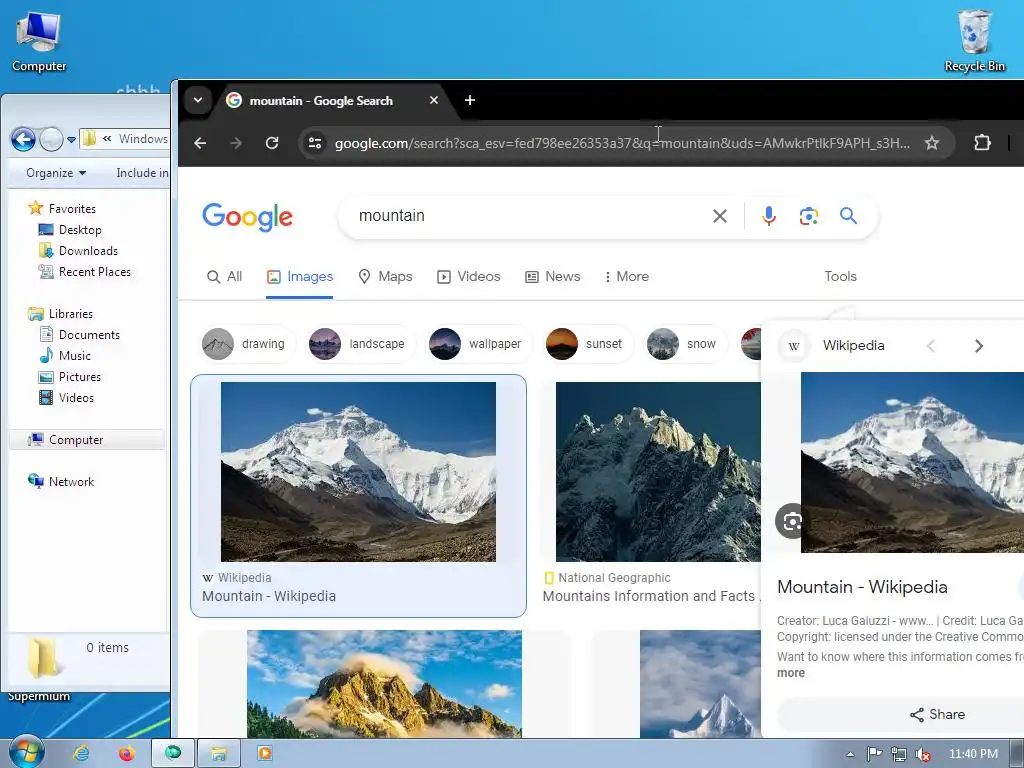Click the blue magnifier search button
This screenshot has height=768, width=1024.
click(x=848, y=216)
